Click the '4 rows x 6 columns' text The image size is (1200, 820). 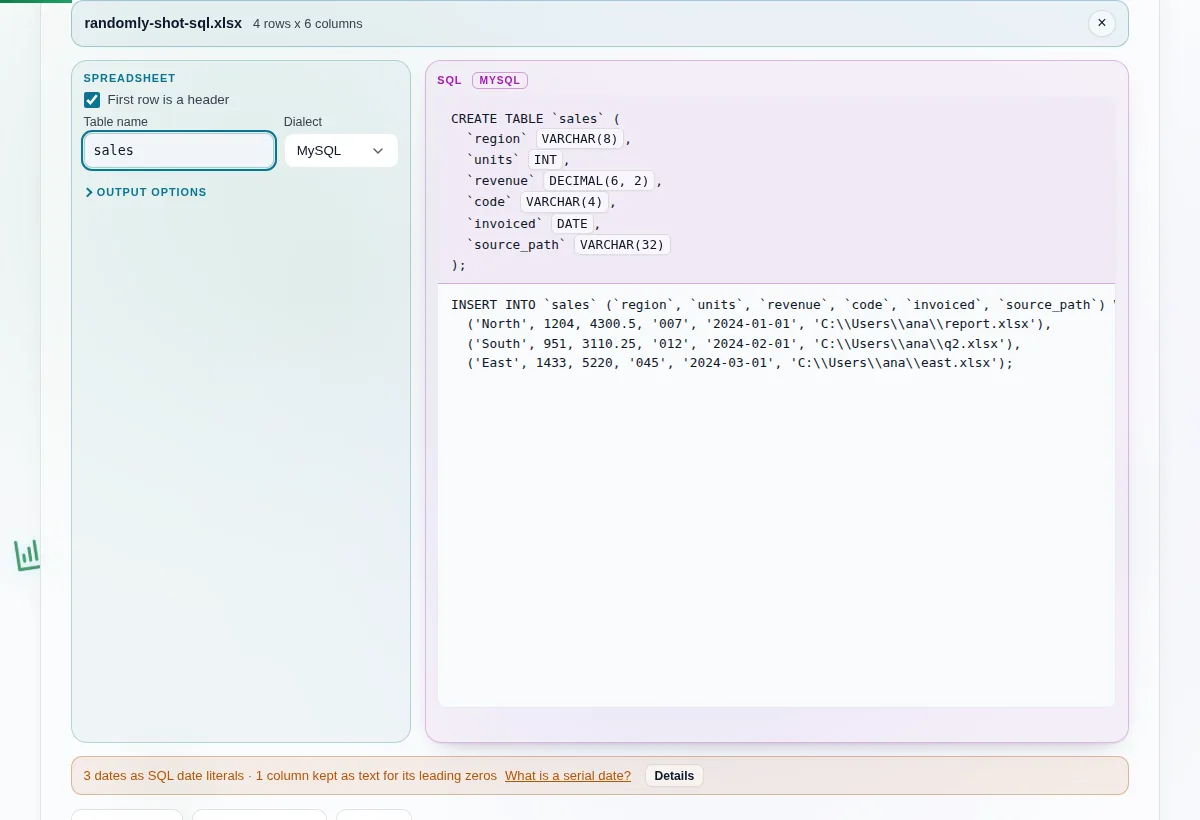coord(308,24)
